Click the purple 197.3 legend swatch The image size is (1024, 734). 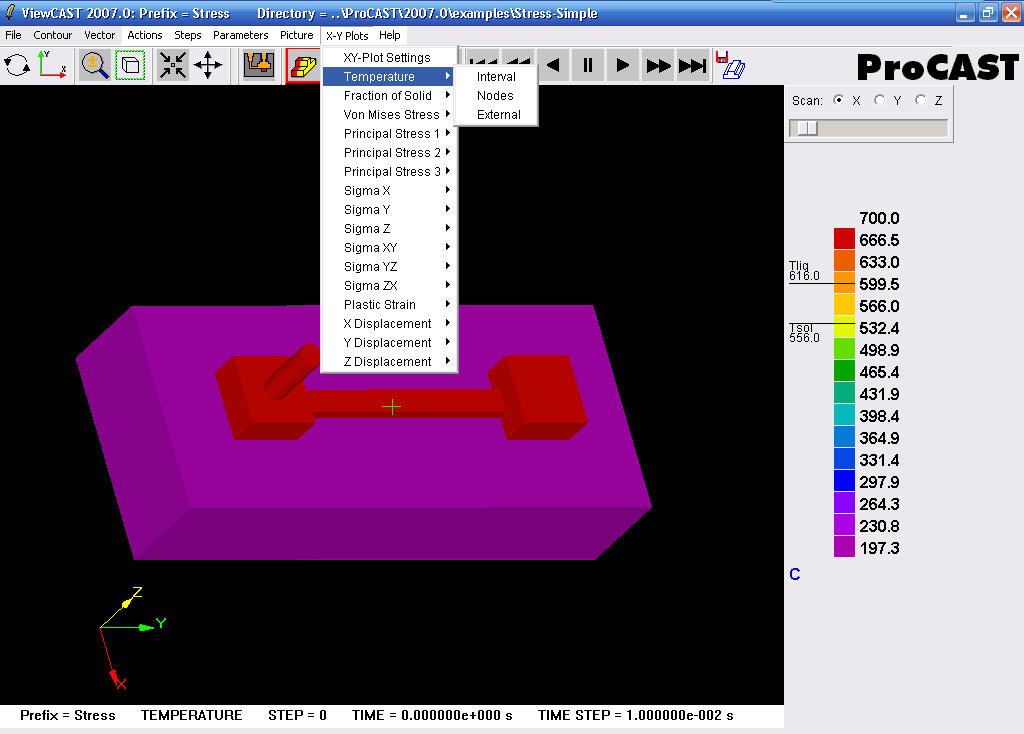pyautogui.click(x=844, y=547)
